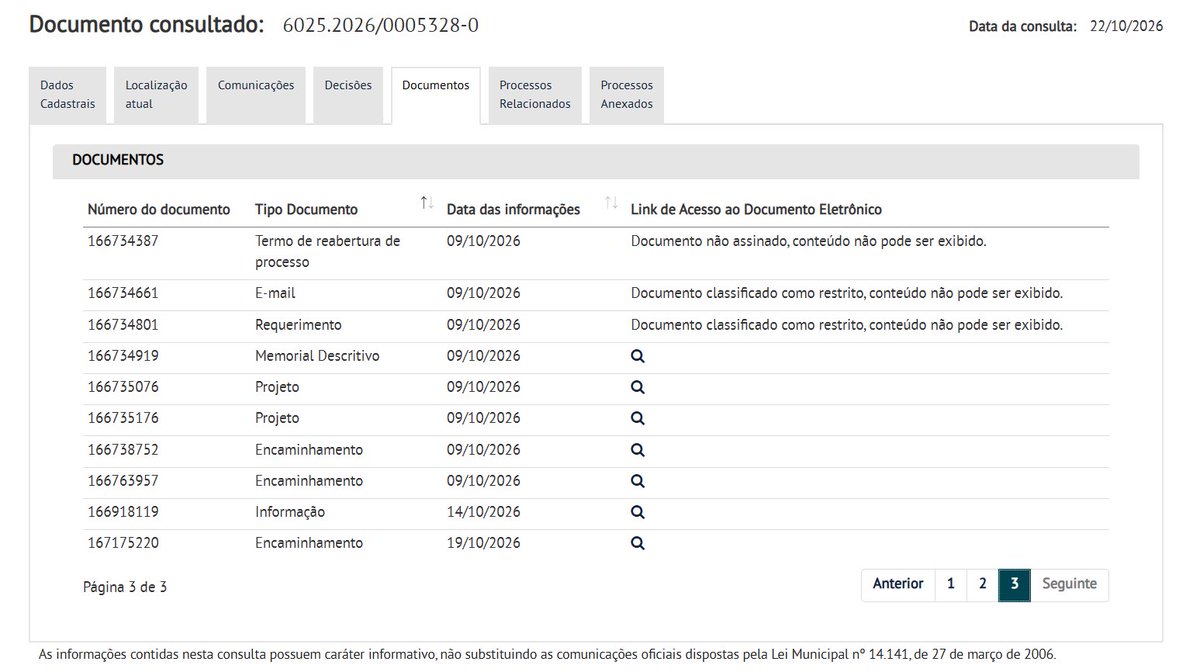The height and width of the screenshot is (672, 1200).
Task: Select document number 166734387
Action: (x=123, y=241)
